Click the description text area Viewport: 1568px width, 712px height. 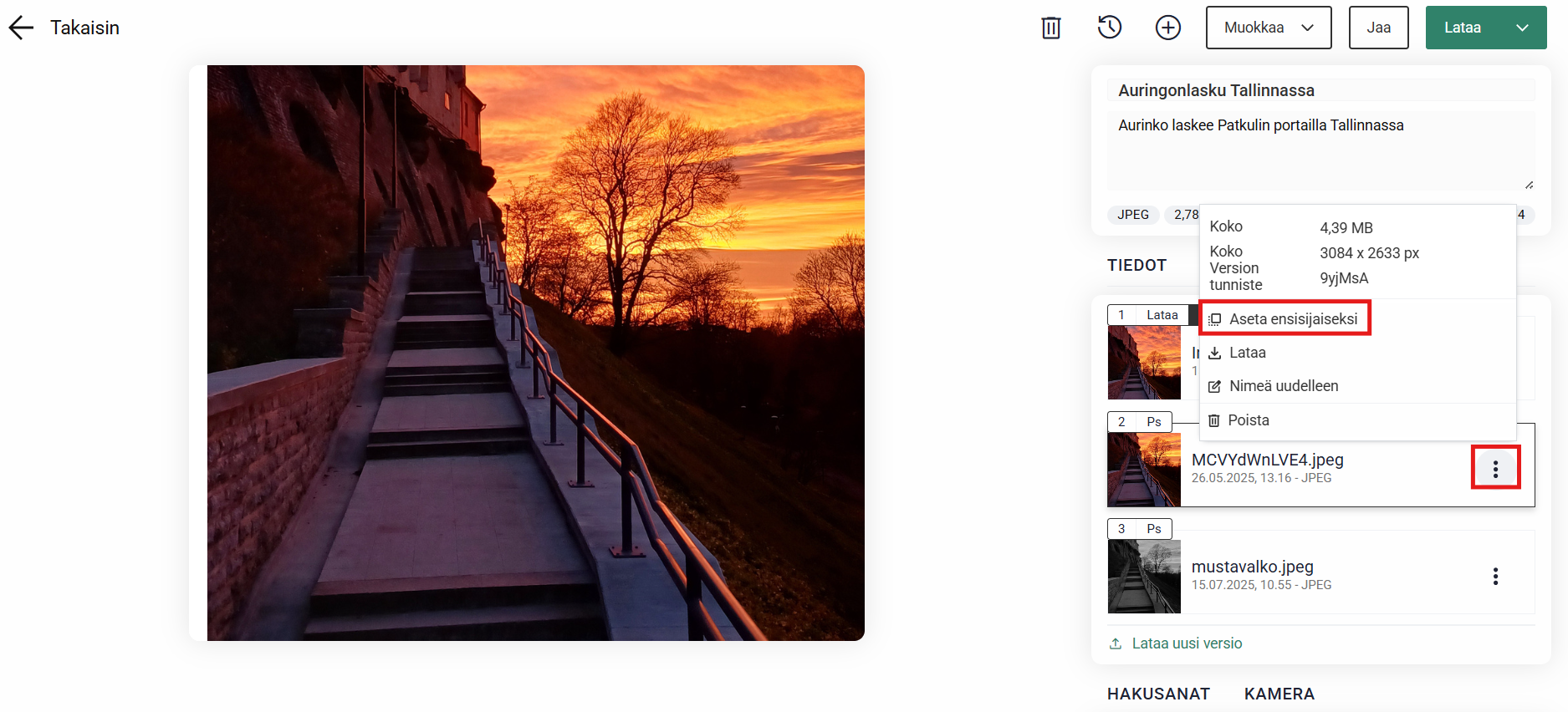(x=1321, y=150)
